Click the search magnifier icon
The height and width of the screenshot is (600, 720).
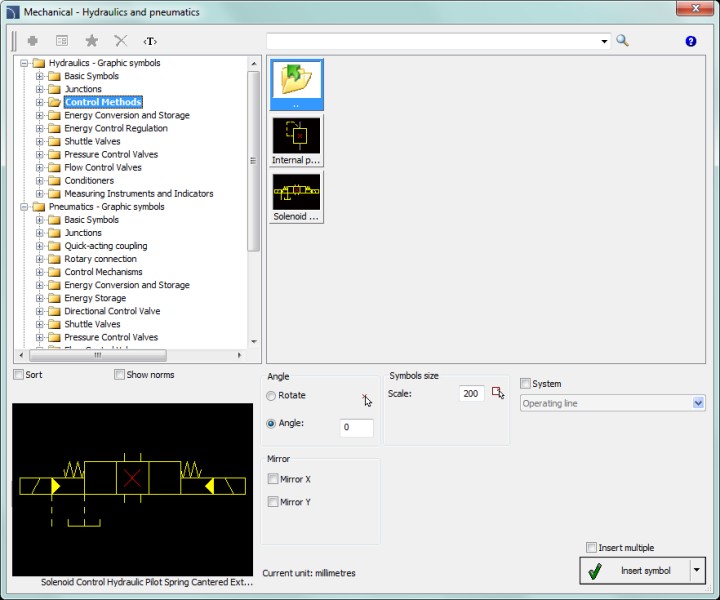tap(622, 41)
